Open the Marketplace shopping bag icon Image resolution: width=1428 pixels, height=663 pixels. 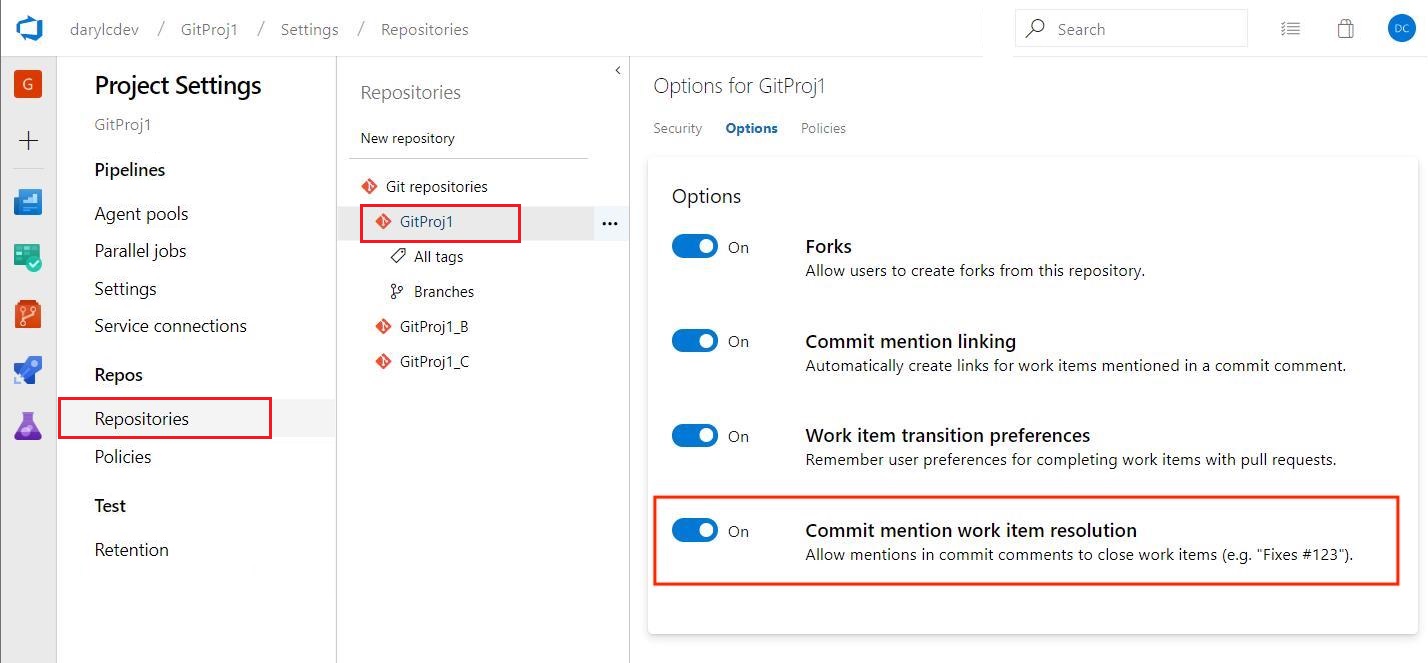1346,28
